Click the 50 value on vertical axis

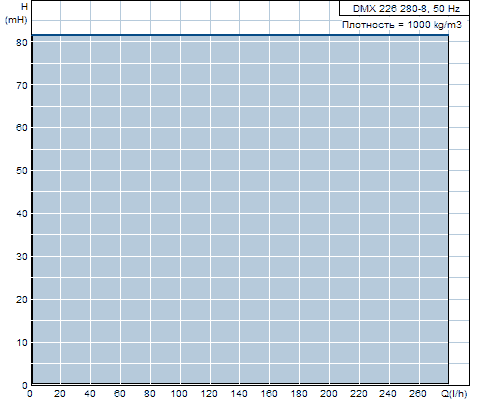[22, 171]
